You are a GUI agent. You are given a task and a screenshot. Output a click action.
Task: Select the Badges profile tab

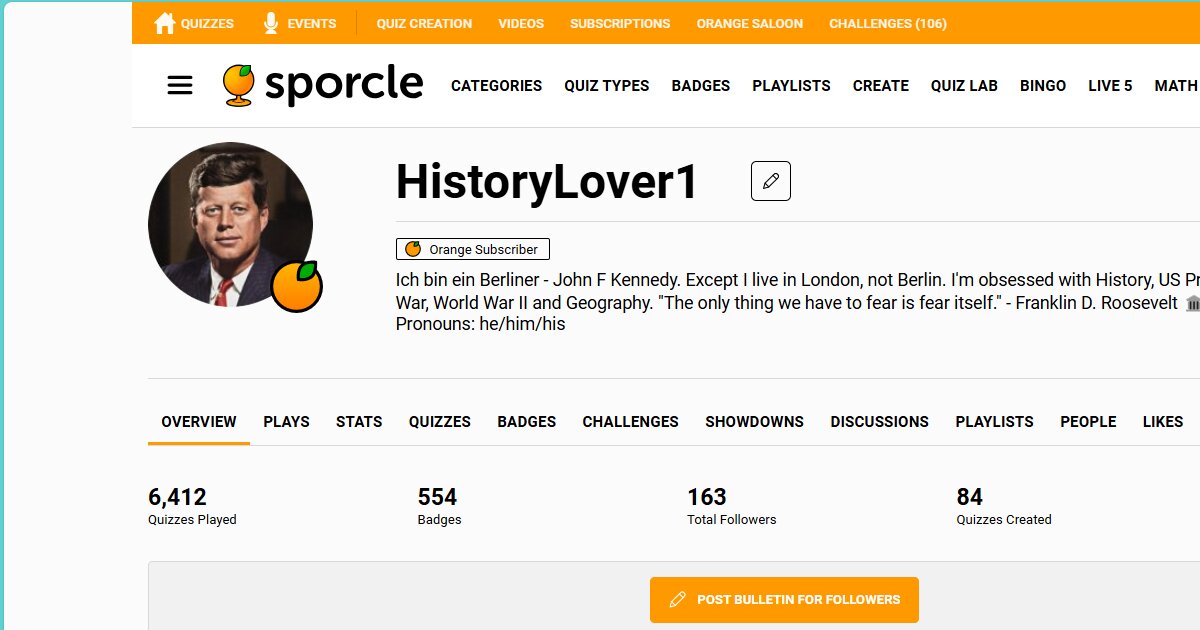tap(527, 422)
